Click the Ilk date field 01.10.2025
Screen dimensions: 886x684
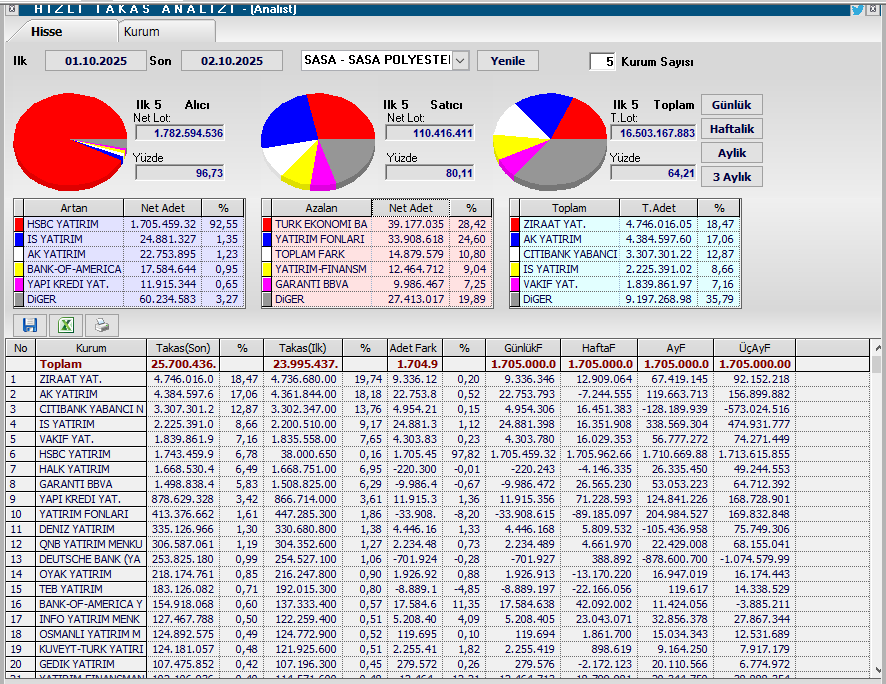coord(93,61)
